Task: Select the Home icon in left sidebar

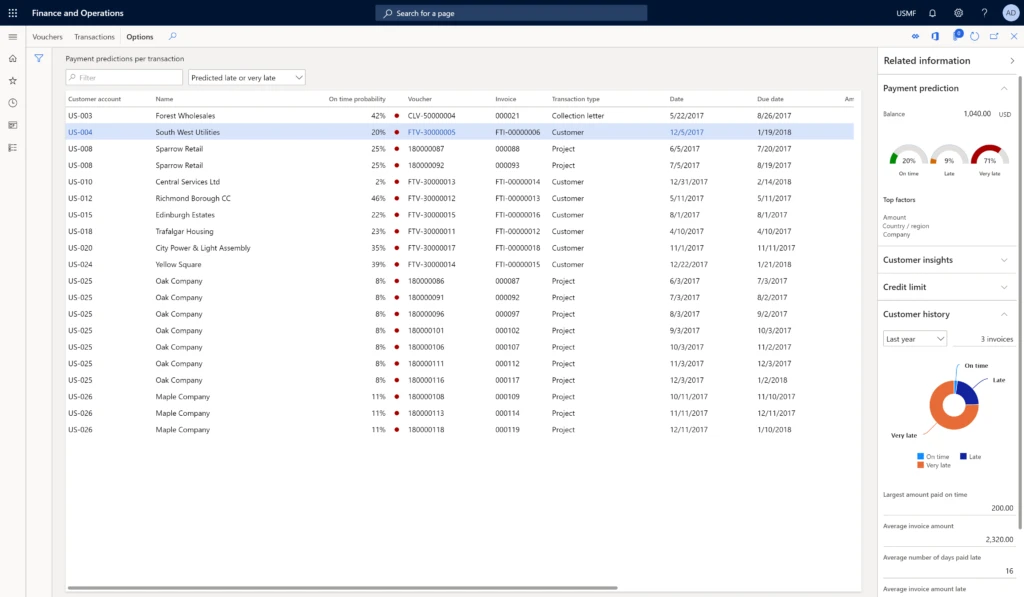Action: (x=12, y=58)
